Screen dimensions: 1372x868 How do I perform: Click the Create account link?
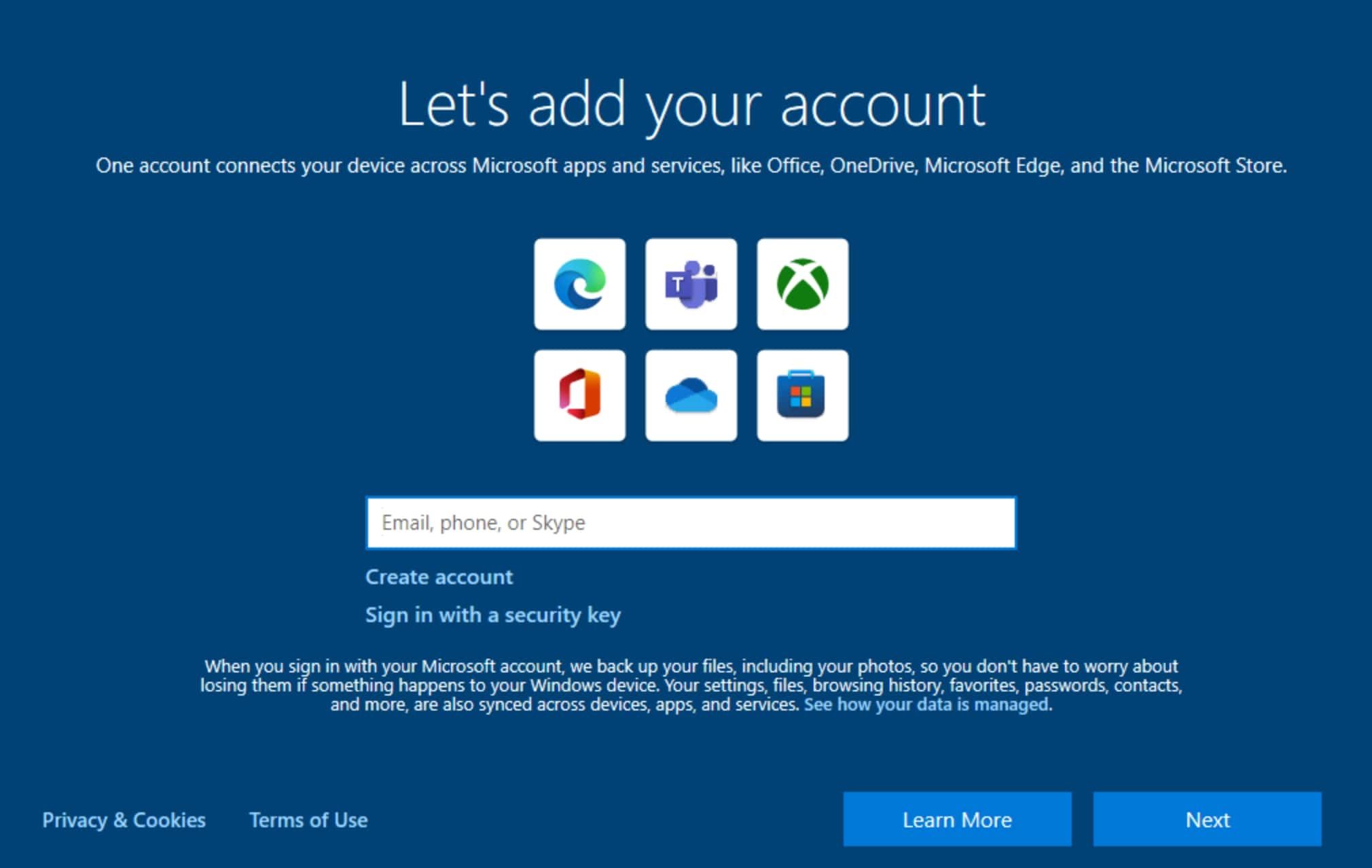coord(440,577)
